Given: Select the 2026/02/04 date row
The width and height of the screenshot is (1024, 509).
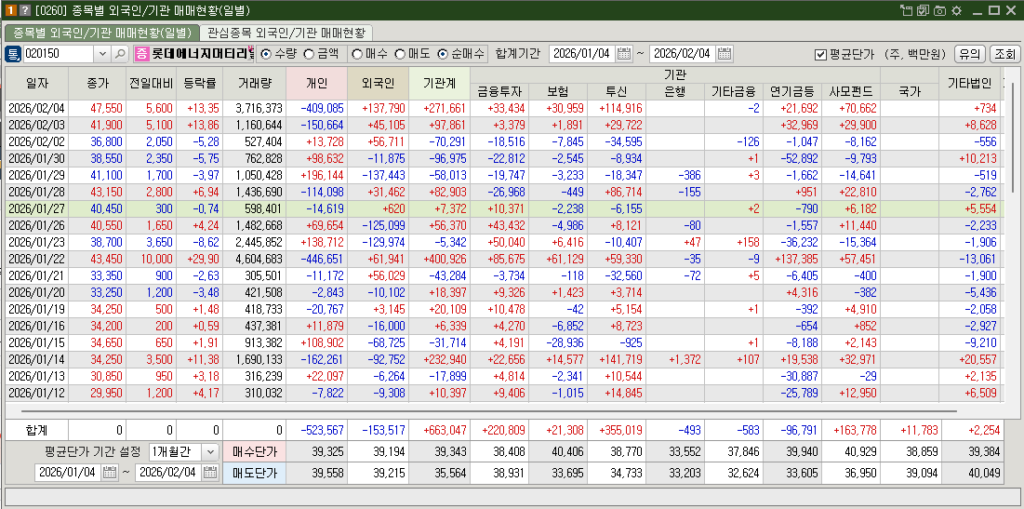Looking at the screenshot, I should coord(503,108).
